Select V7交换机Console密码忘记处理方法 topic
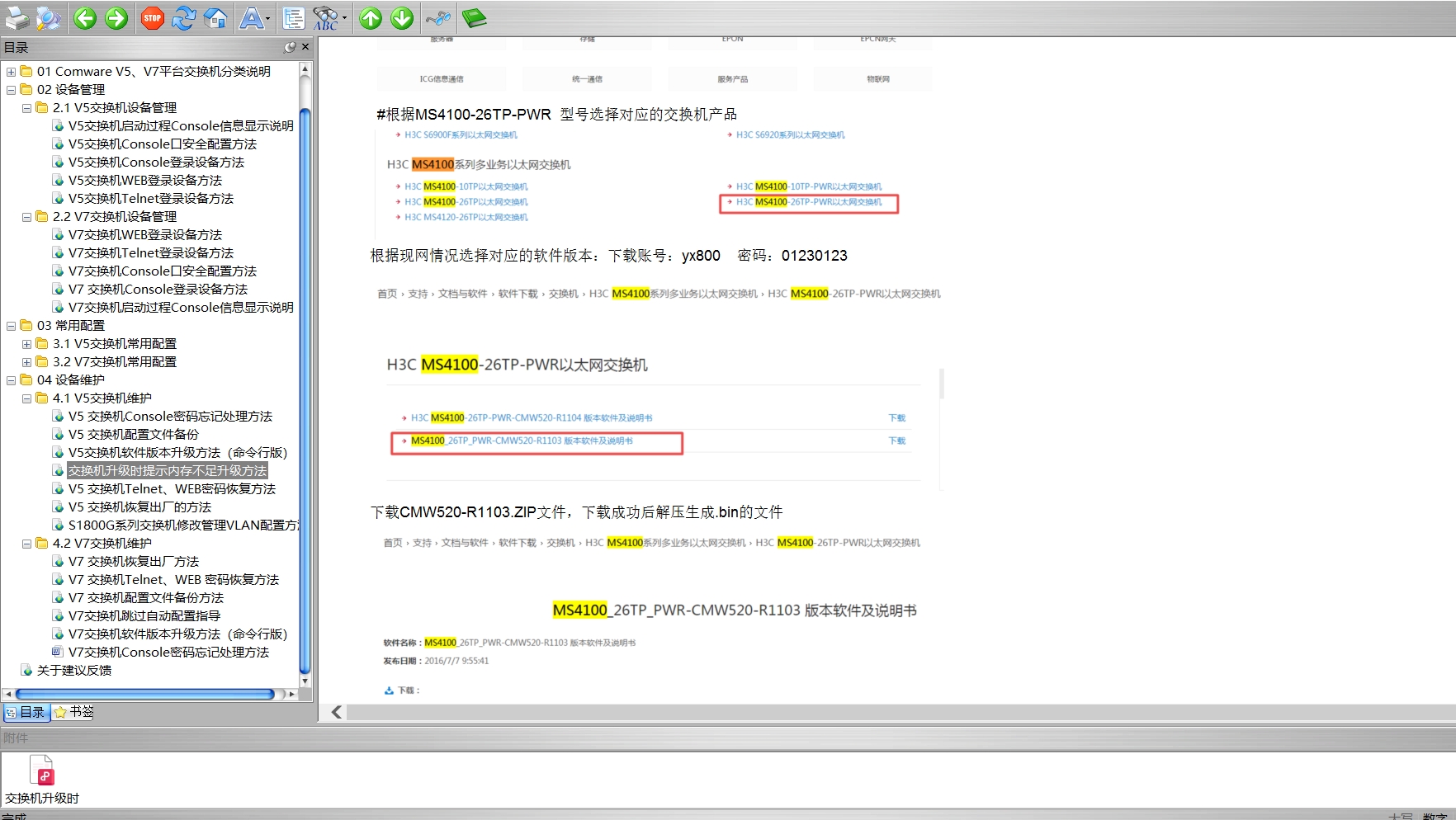 [x=168, y=653]
